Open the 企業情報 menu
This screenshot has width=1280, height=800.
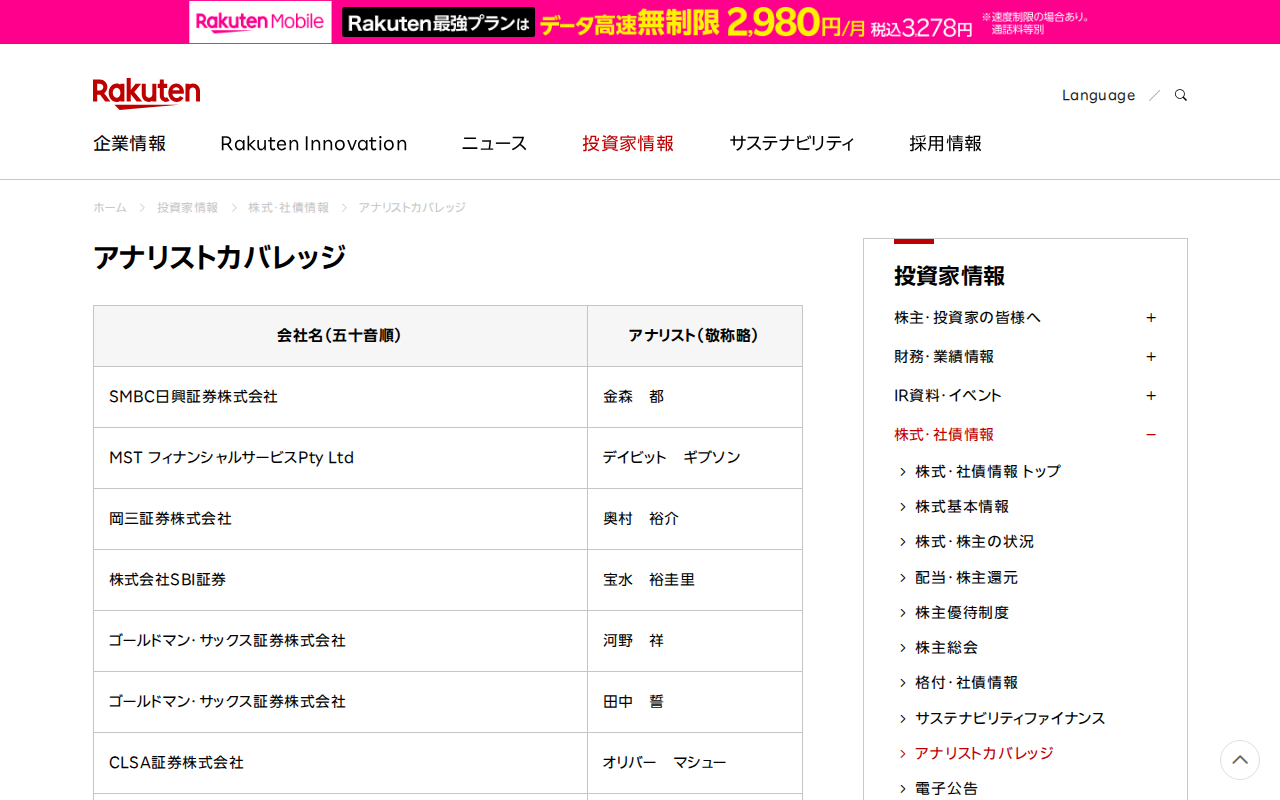pyautogui.click(x=130, y=143)
